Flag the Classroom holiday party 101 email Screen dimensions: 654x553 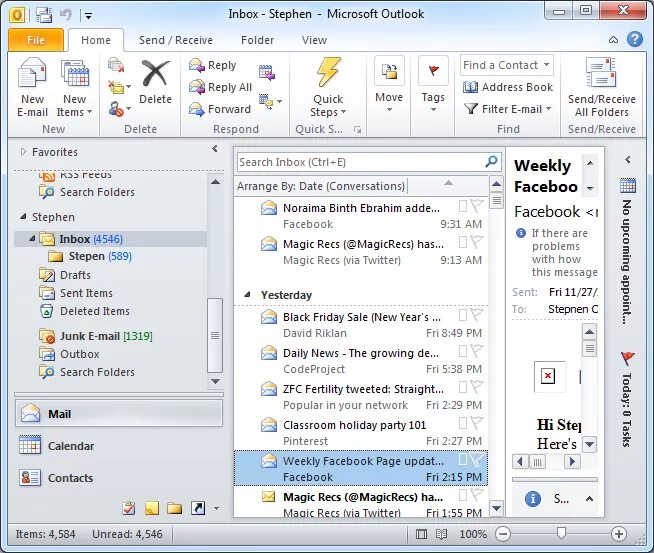pos(476,422)
